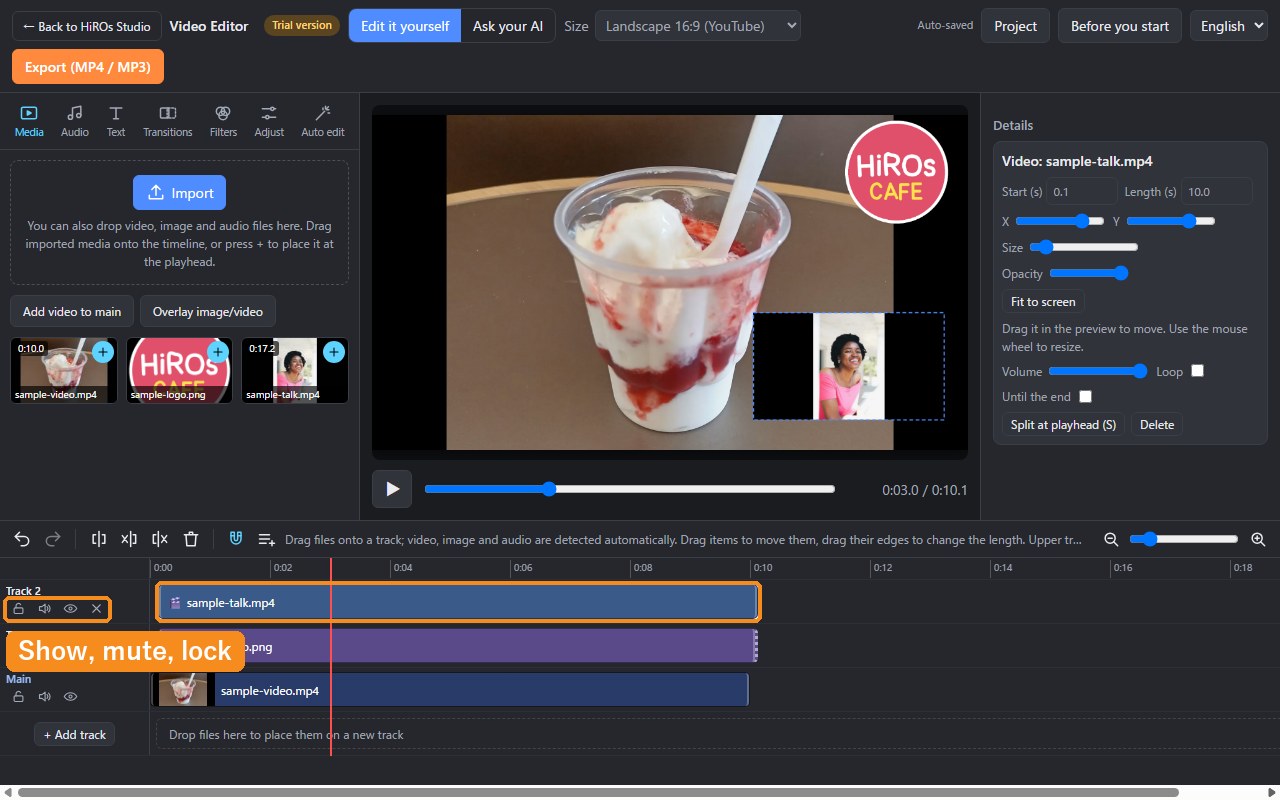The height and width of the screenshot is (800, 1280).
Task: Adjust the Opacity slider
Action: 1089,273
